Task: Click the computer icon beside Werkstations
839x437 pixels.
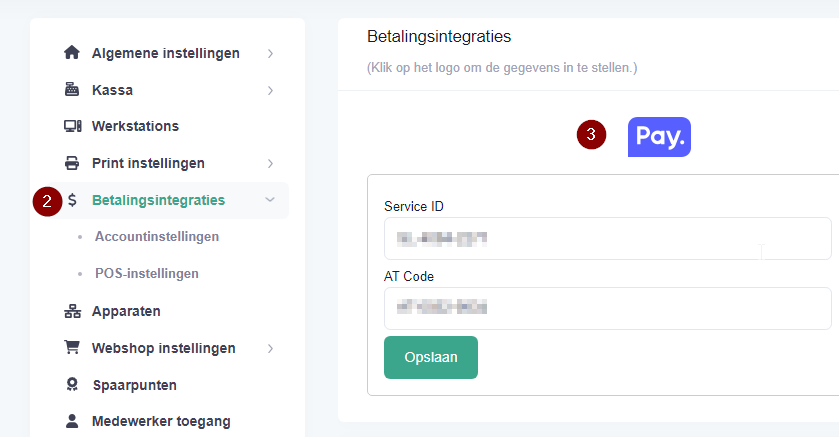Action: pos(72,126)
